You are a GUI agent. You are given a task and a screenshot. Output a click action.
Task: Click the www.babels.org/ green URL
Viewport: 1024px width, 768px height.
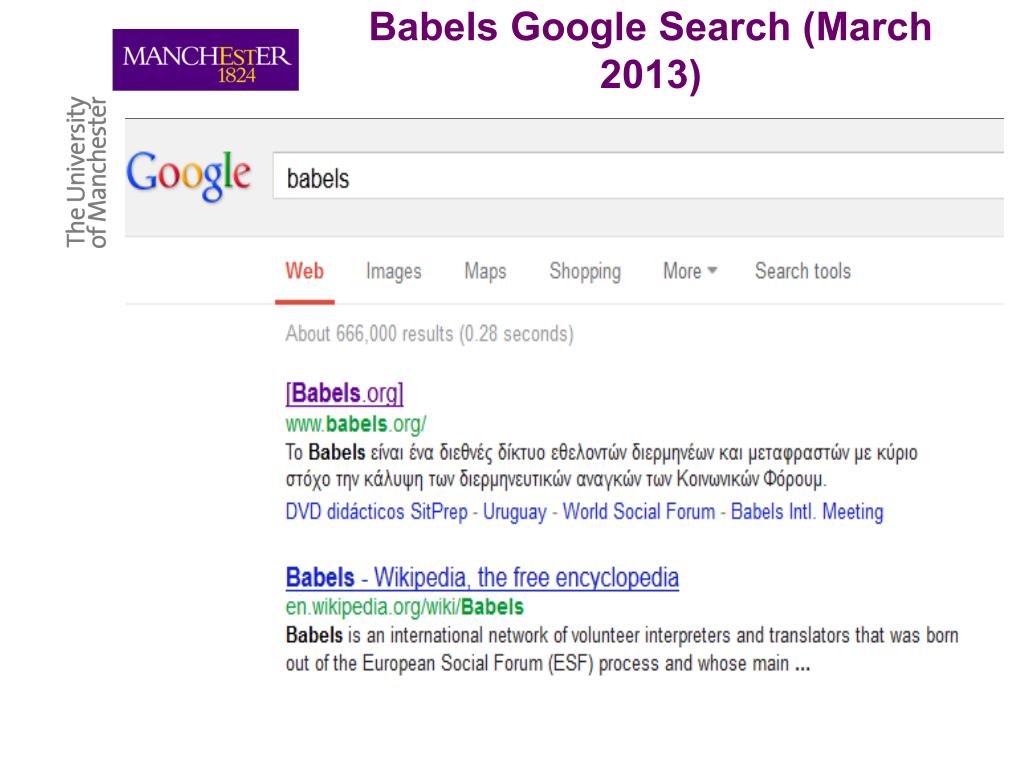[356, 424]
